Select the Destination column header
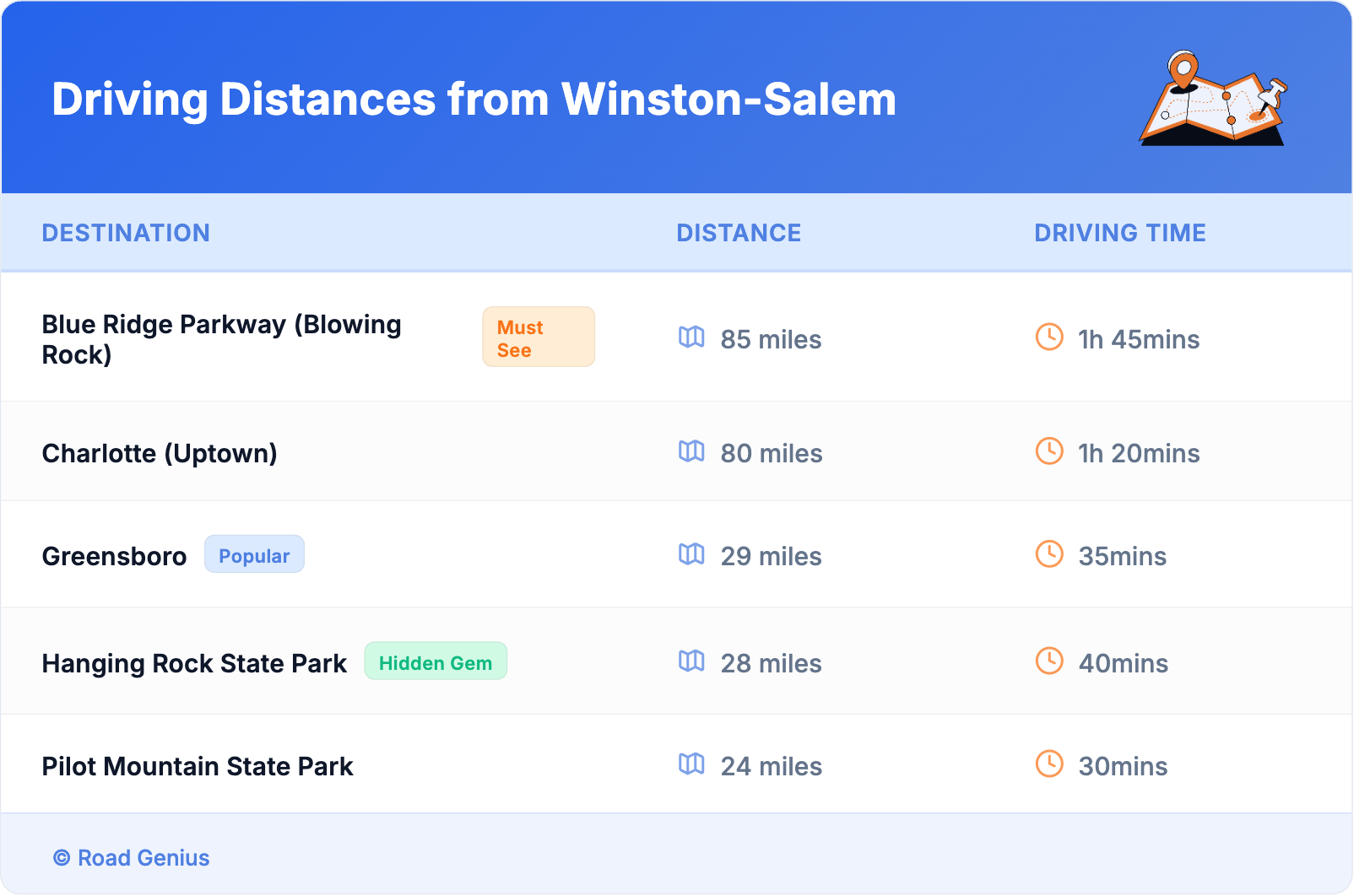The image size is (1354, 896). pyautogui.click(x=126, y=233)
